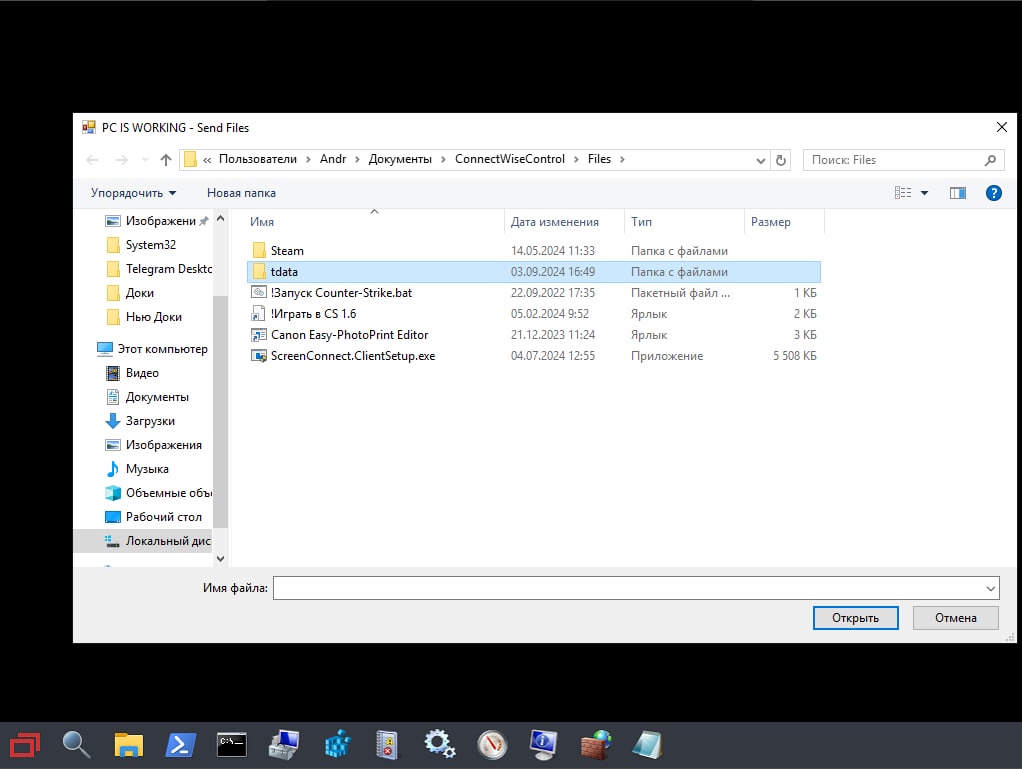Refresh the current folder view
Image resolution: width=1022 pixels, height=769 pixels.
point(781,160)
